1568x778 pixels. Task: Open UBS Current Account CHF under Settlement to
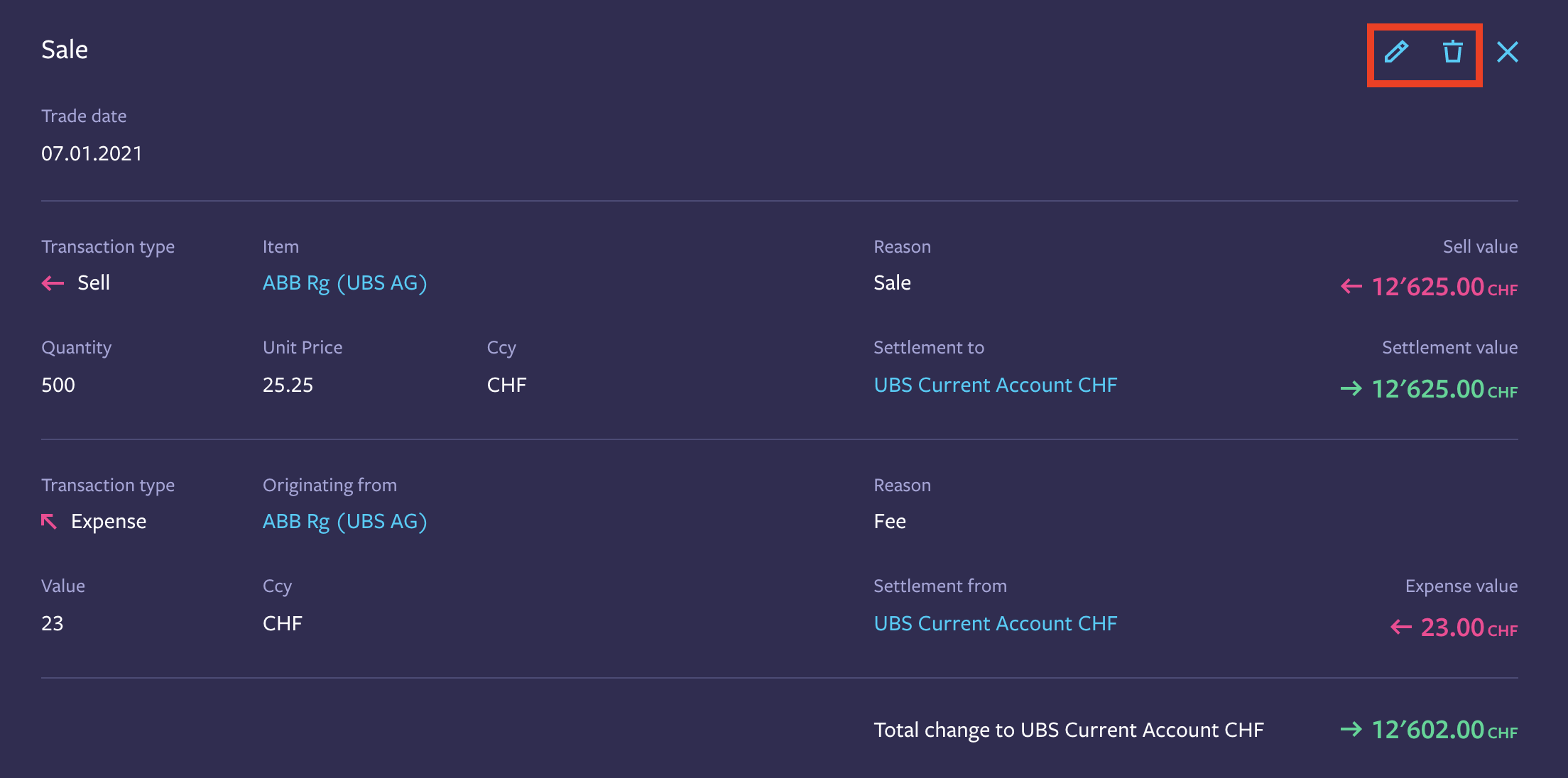tap(996, 385)
